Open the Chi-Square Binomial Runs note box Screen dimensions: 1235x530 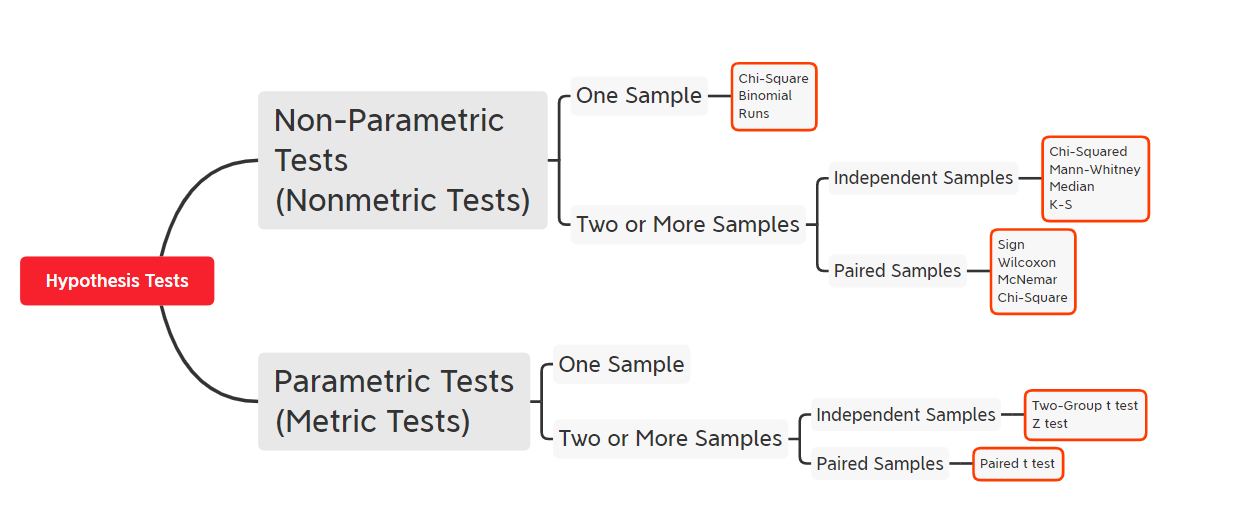click(774, 96)
